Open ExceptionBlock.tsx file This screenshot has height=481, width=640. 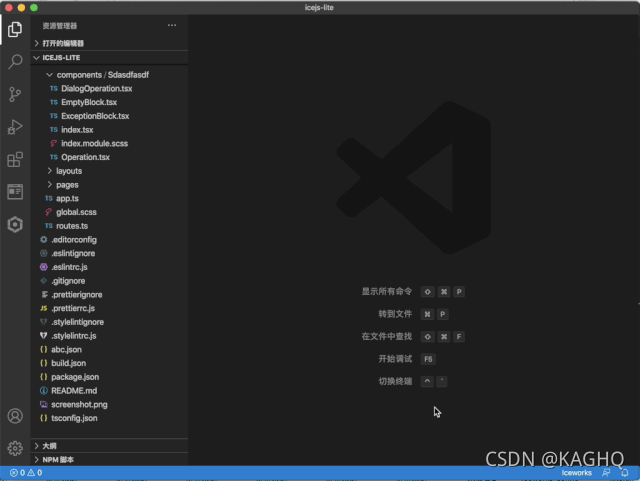point(109,116)
